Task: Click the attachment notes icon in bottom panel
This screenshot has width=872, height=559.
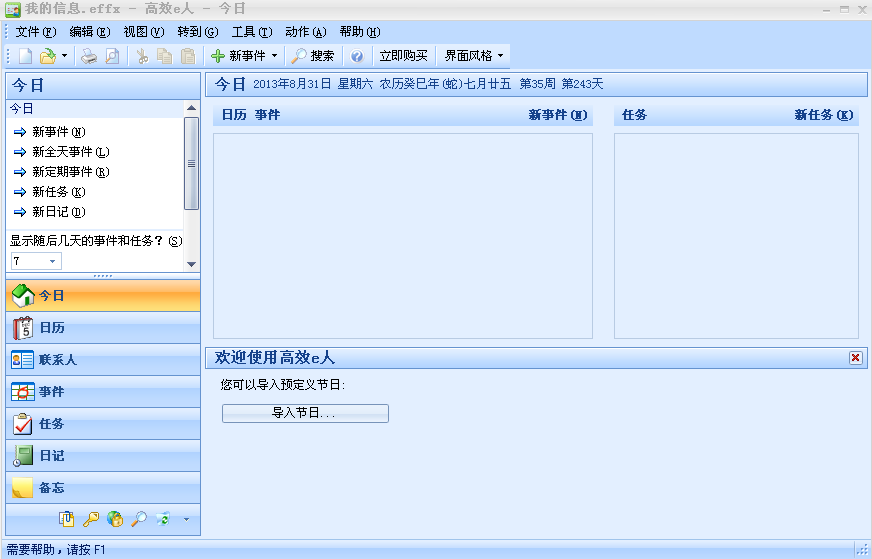Action: click(67, 519)
